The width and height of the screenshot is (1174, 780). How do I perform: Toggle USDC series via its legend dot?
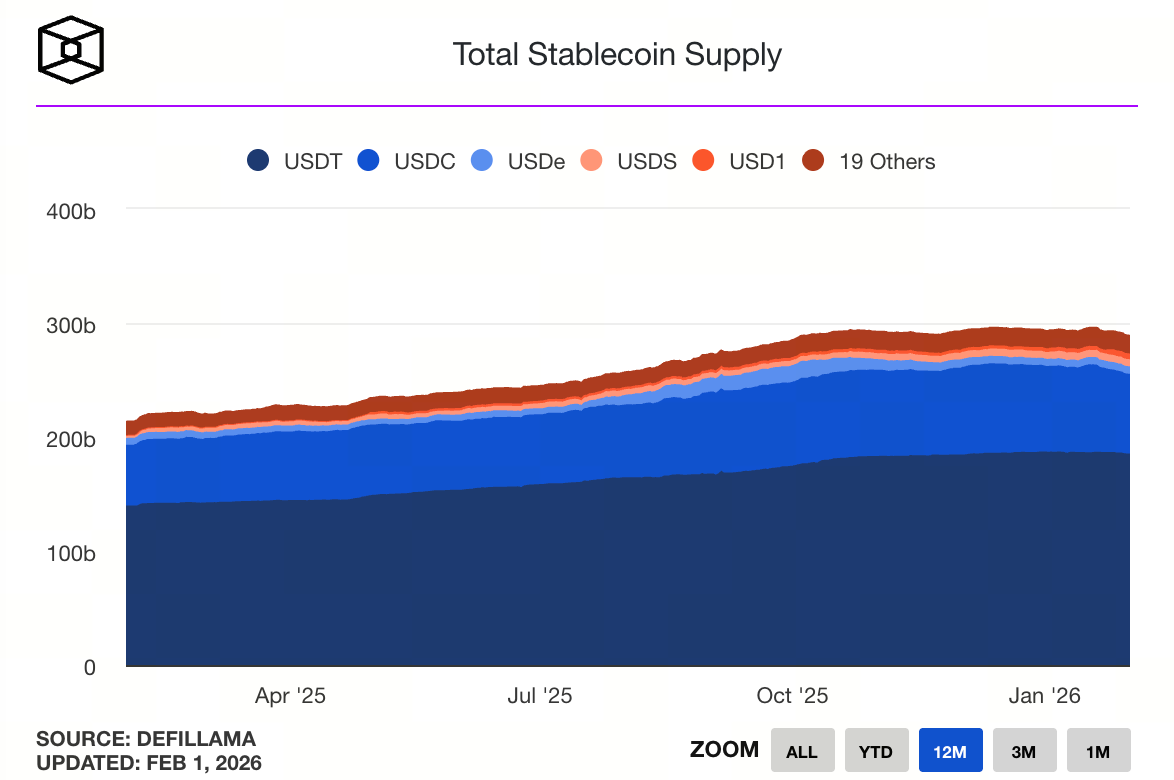[369, 161]
